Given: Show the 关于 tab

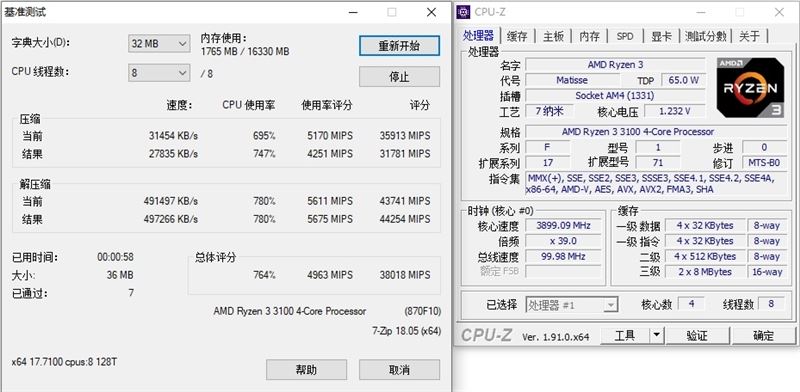Looking at the screenshot, I should click(749, 36).
